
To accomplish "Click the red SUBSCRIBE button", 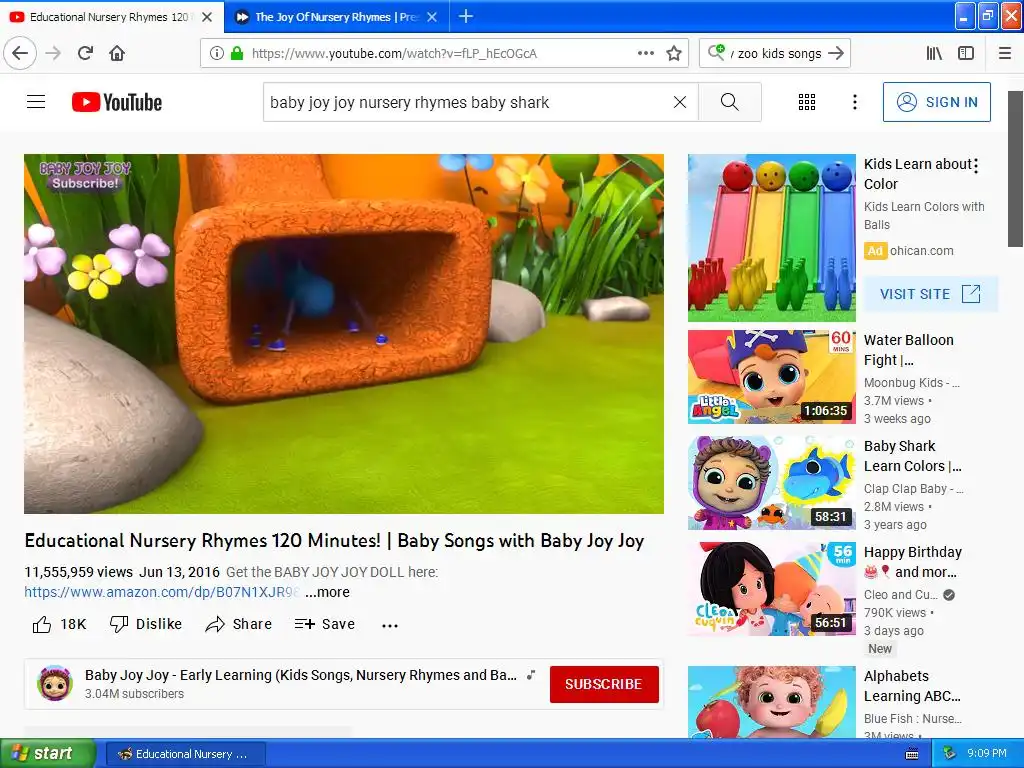I will pyautogui.click(x=603, y=684).
